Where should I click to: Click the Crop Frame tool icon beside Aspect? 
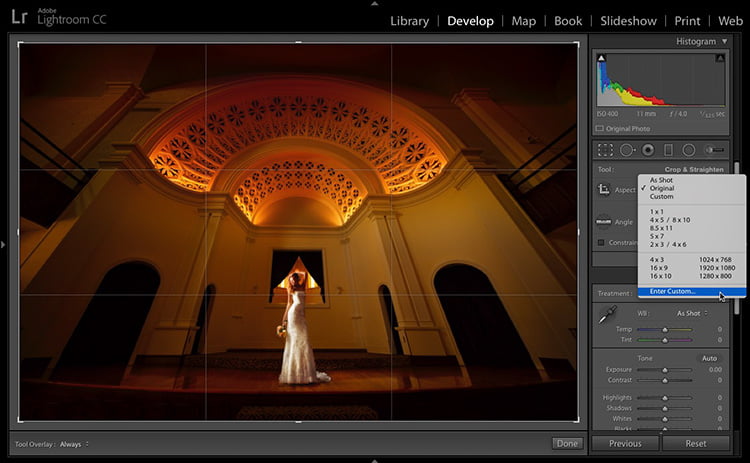click(x=604, y=189)
